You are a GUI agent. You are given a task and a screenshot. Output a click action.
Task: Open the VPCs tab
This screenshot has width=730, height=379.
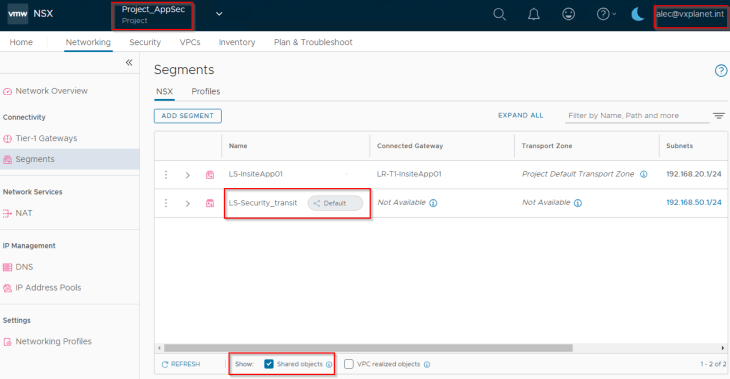(190, 42)
